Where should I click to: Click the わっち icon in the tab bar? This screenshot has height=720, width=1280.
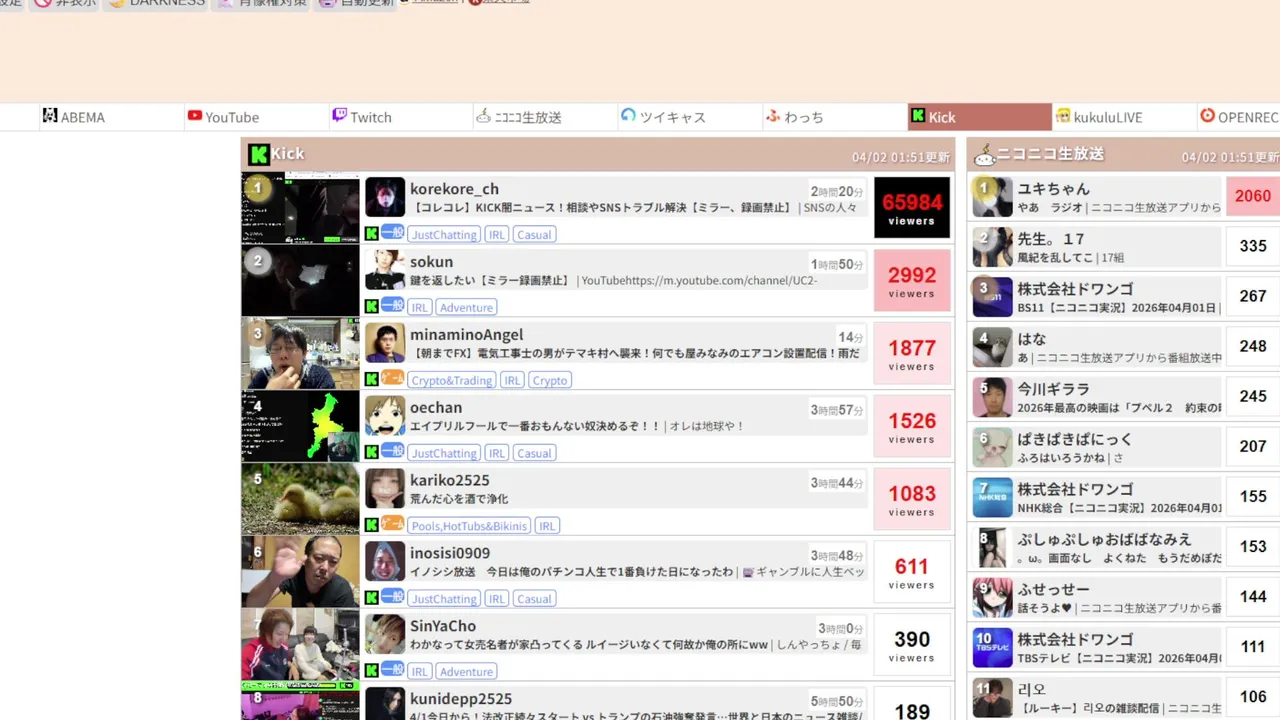click(x=773, y=116)
